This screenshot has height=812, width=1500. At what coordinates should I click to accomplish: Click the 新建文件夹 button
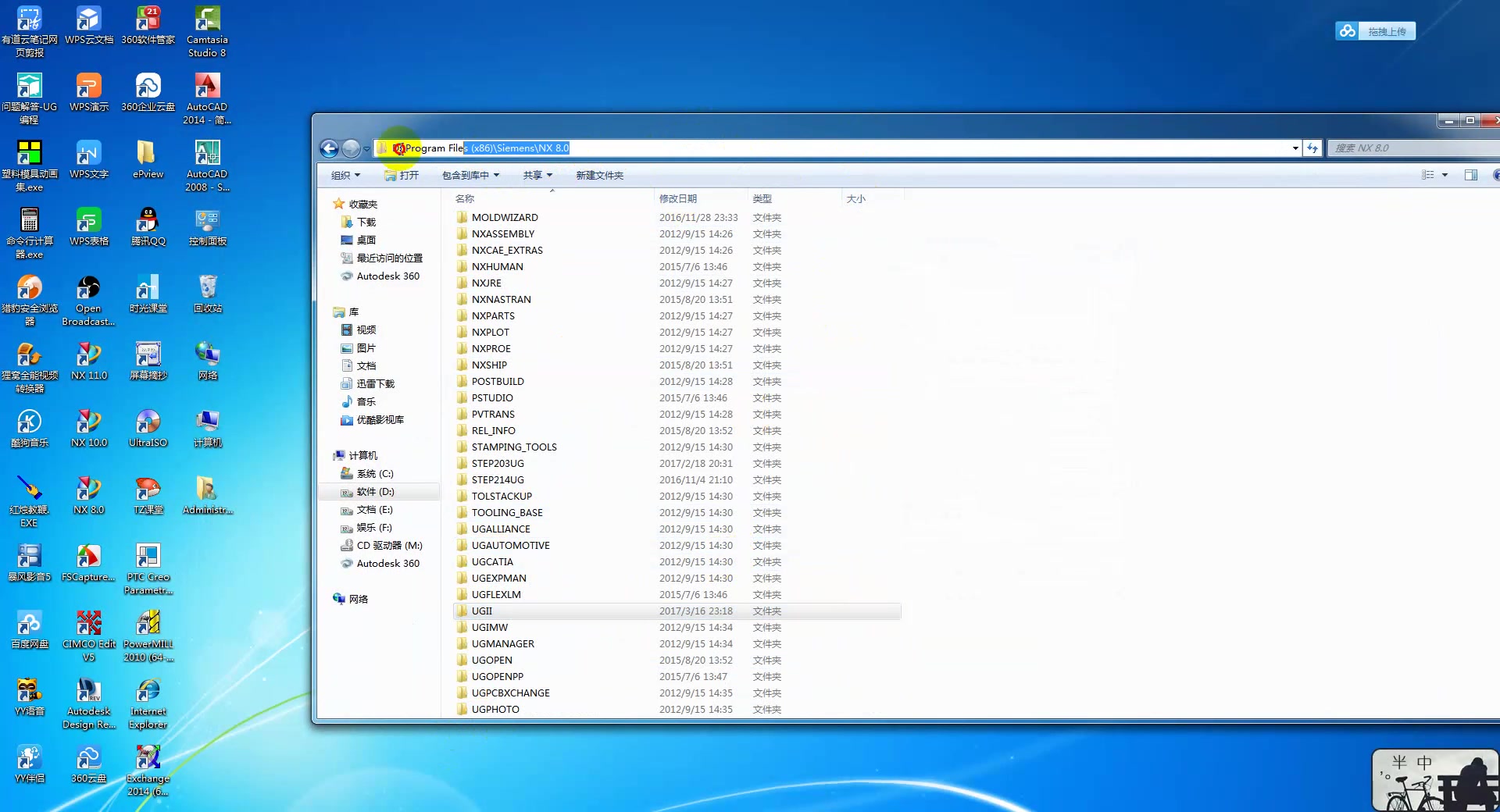pyautogui.click(x=599, y=175)
